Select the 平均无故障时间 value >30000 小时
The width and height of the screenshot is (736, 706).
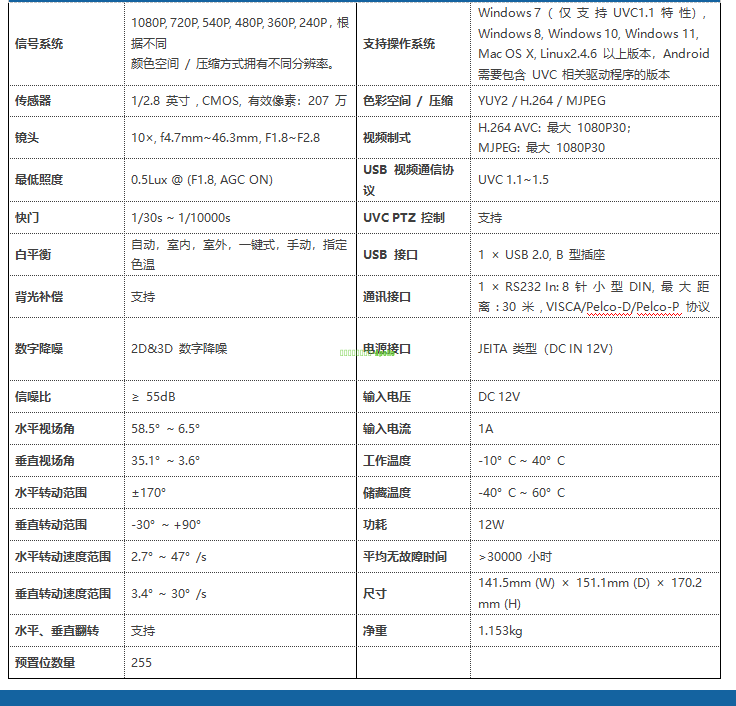pos(515,556)
